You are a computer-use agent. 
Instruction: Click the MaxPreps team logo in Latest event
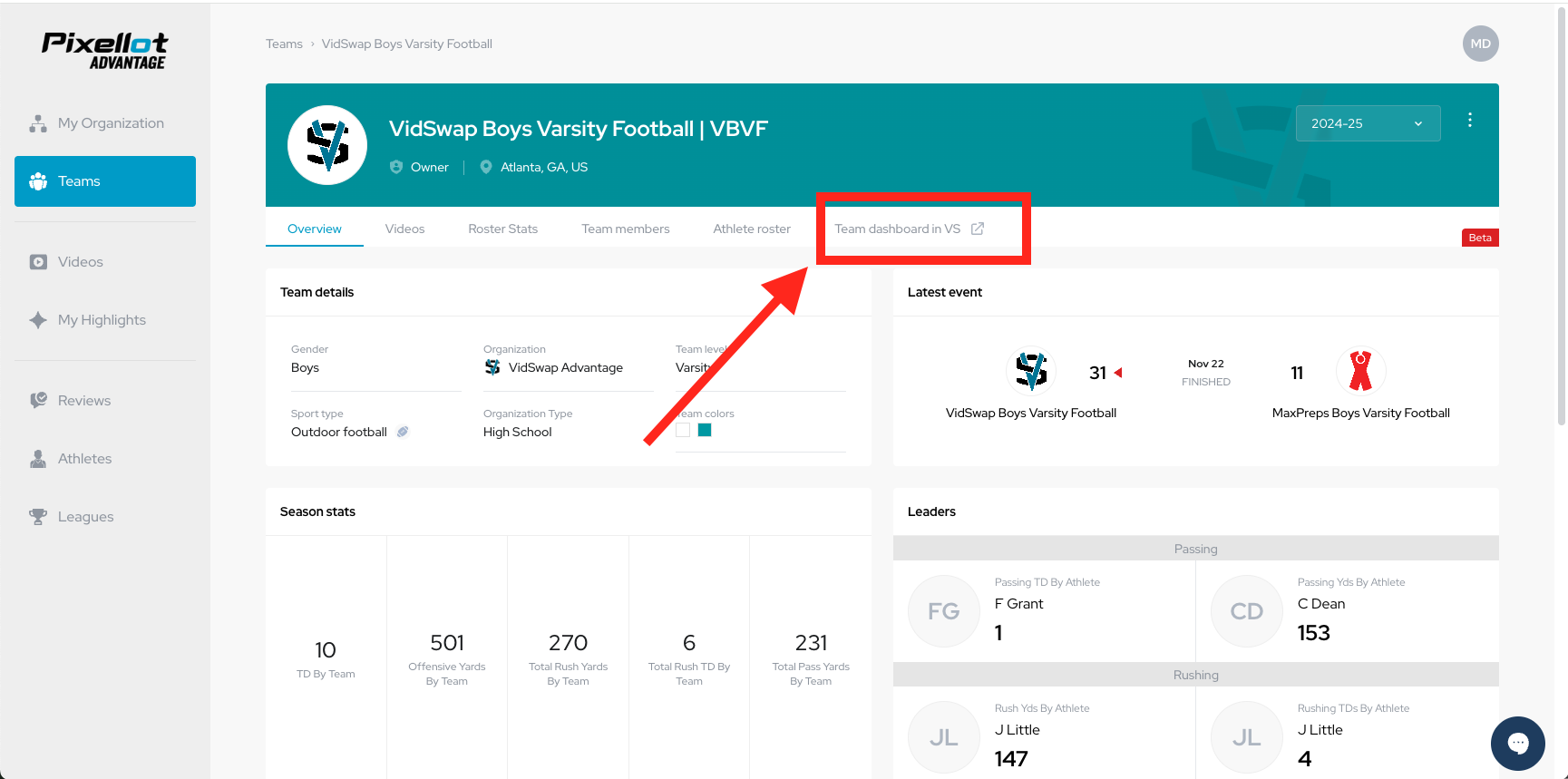tap(1360, 371)
